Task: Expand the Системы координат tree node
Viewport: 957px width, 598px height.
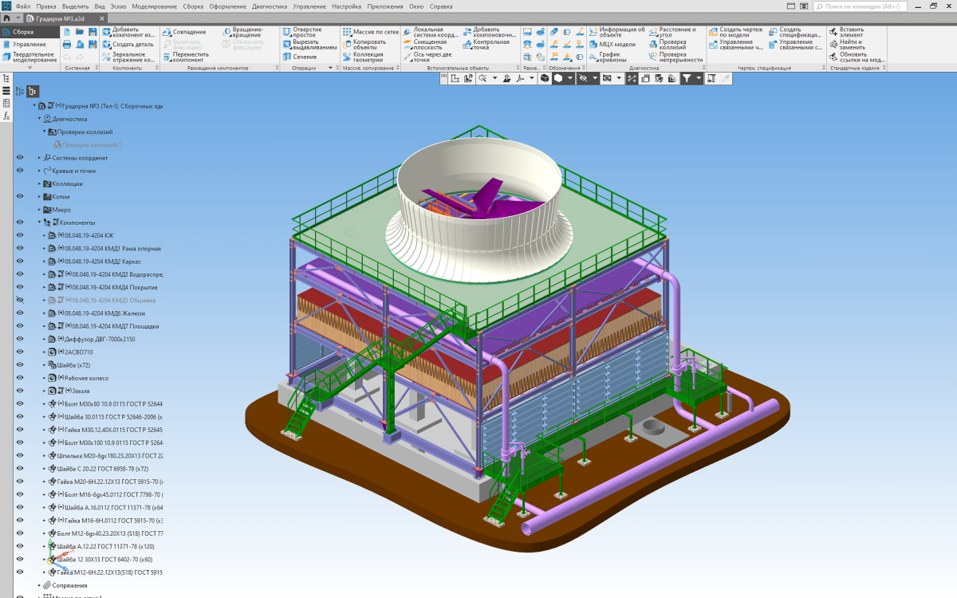Action: 40,158
